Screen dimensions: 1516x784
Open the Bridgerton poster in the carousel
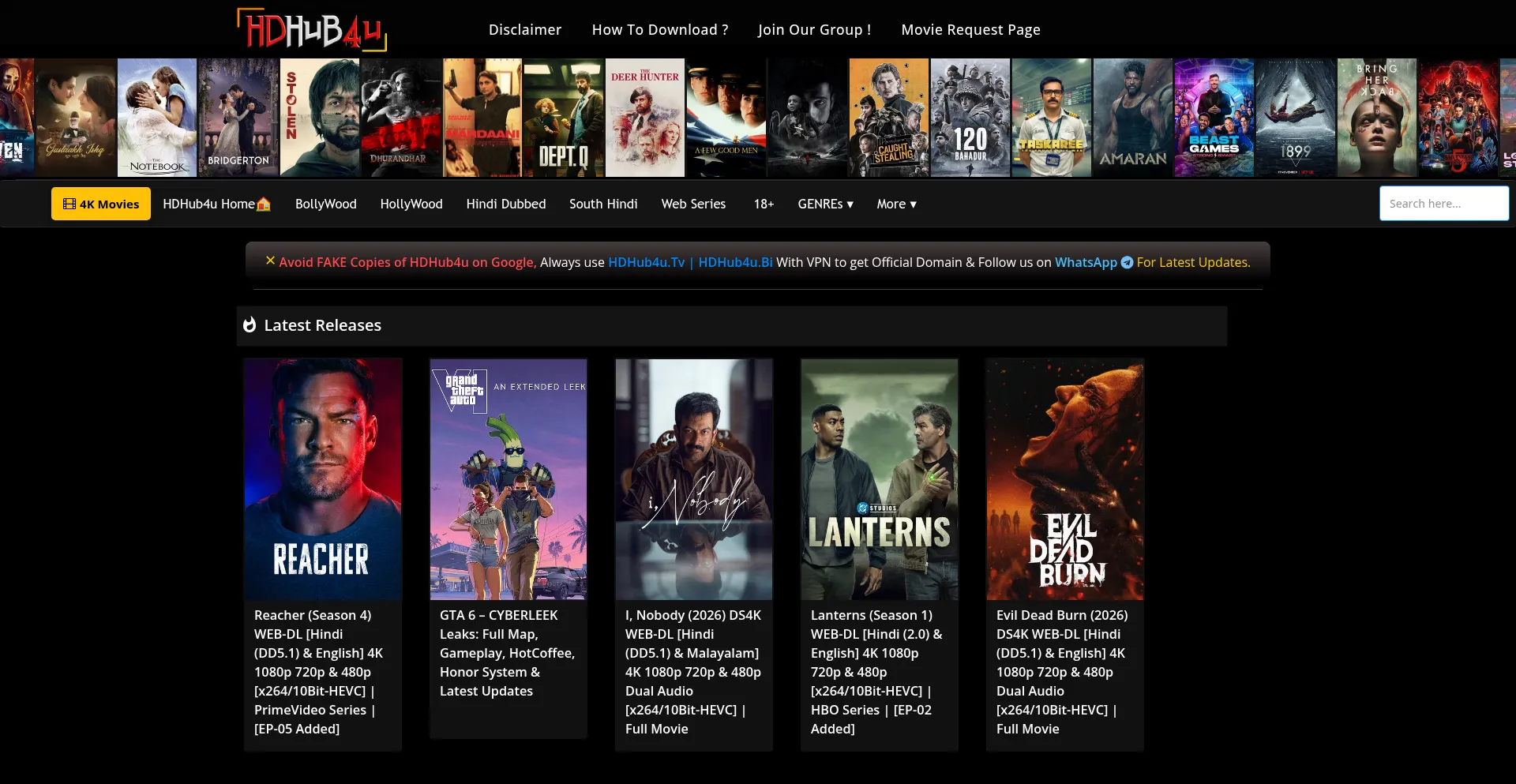pyautogui.click(x=238, y=118)
